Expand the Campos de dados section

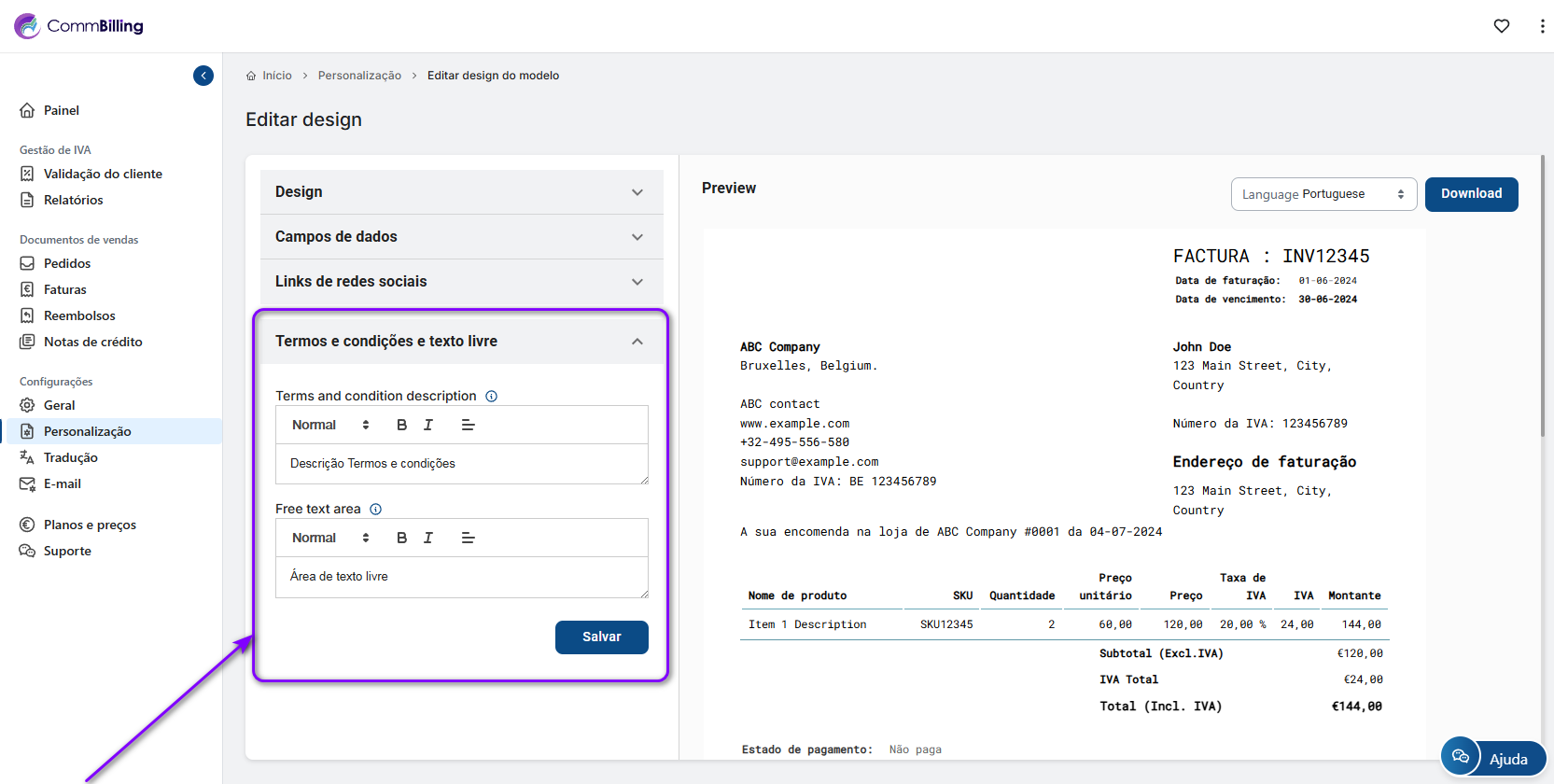click(x=461, y=236)
